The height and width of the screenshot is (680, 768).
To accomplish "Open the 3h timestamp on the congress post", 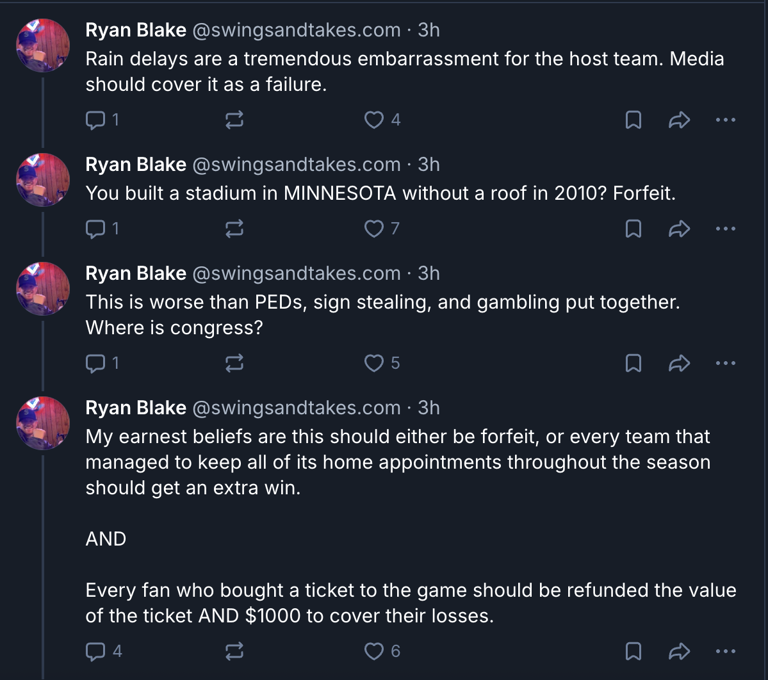I will click(x=428, y=274).
